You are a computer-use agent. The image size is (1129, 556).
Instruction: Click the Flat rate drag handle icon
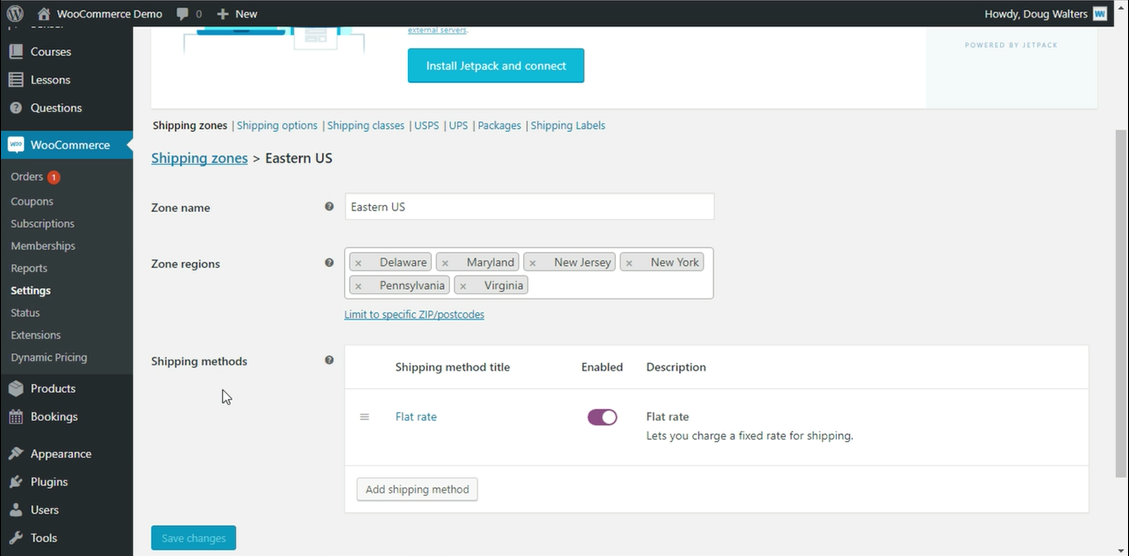tap(364, 417)
